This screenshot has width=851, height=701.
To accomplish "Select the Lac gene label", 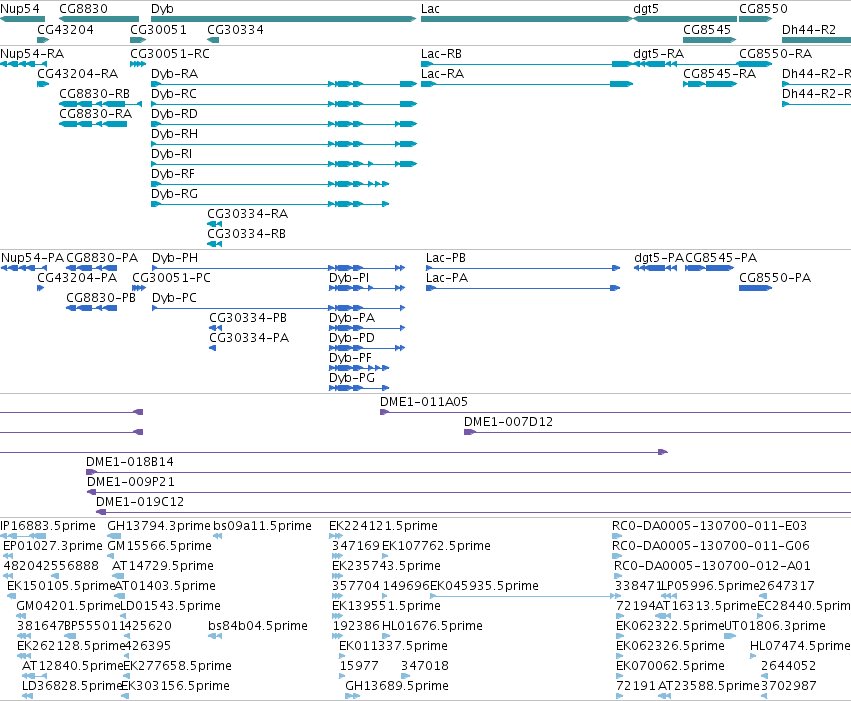I will pyautogui.click(x=430, y=9).
